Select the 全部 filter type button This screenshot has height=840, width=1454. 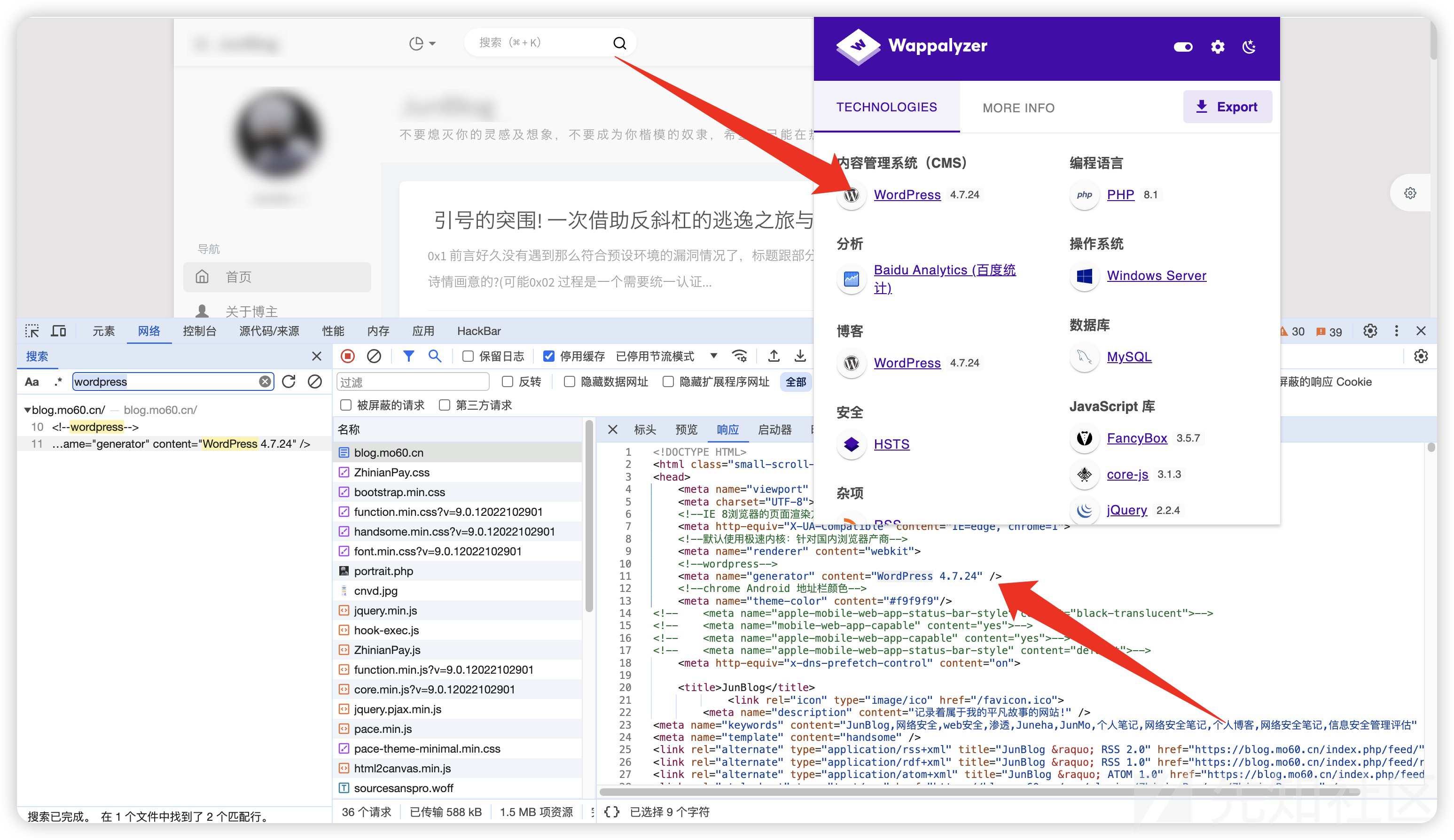tap(796, 382)
